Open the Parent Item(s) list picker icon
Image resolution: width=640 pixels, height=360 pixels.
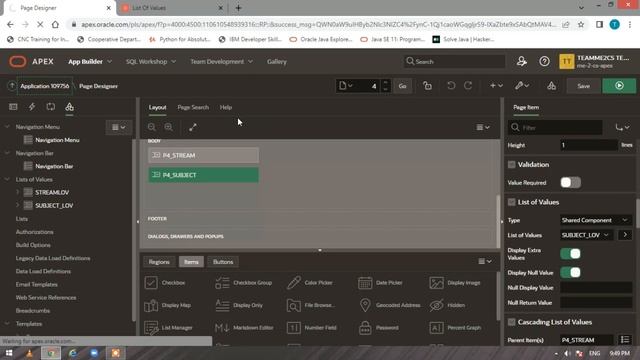[x=624, y=340]
